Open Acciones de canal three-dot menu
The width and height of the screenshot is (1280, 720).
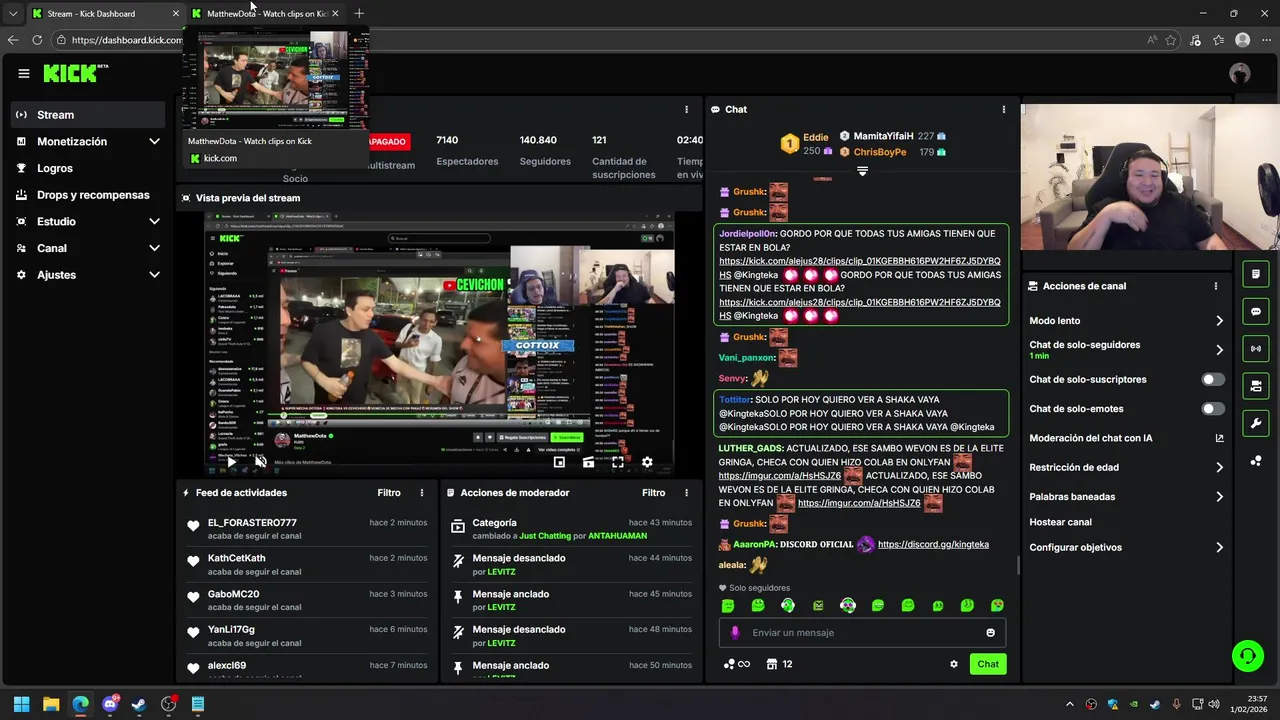coord(1216,286)
